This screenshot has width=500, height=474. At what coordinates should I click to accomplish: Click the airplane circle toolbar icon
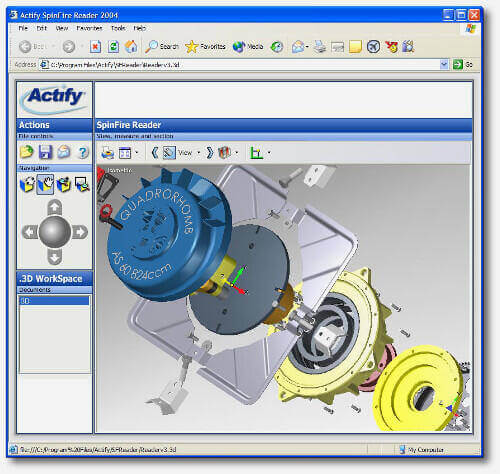(373, 47)
